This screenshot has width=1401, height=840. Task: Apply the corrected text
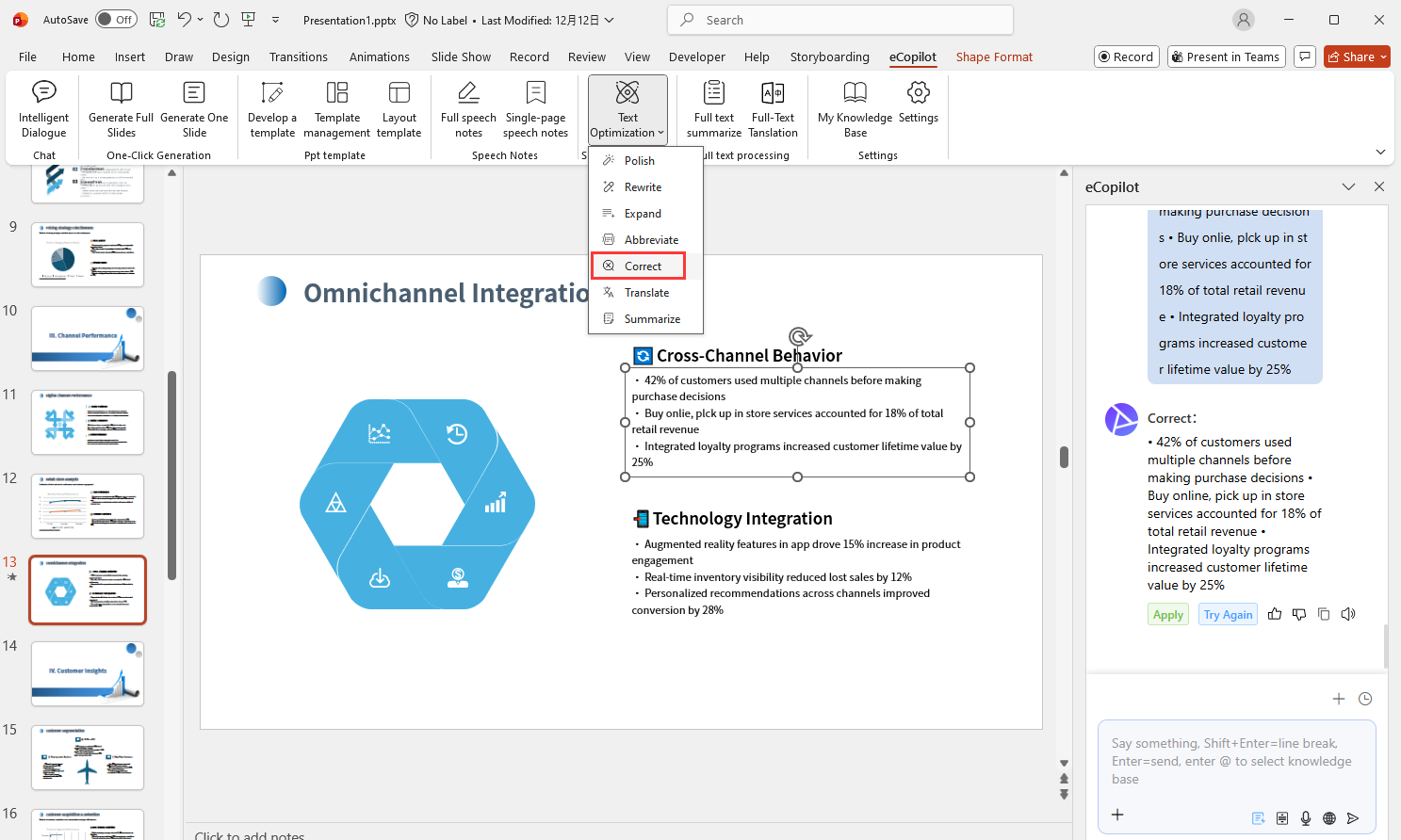click(1167, 615)
